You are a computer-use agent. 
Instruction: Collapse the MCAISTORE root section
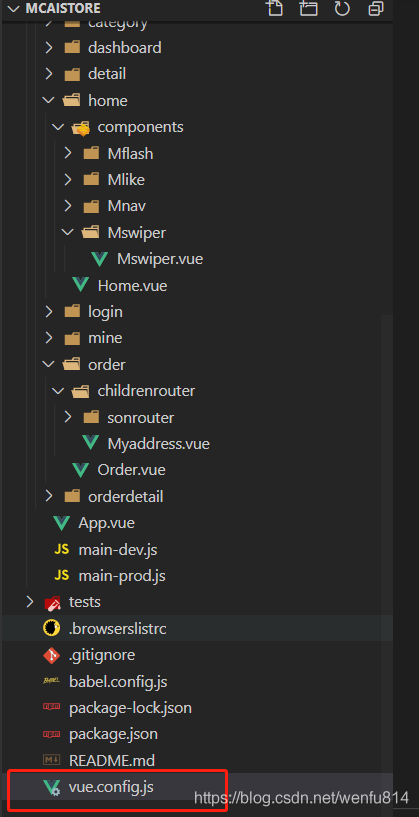[x=13, y=8]
